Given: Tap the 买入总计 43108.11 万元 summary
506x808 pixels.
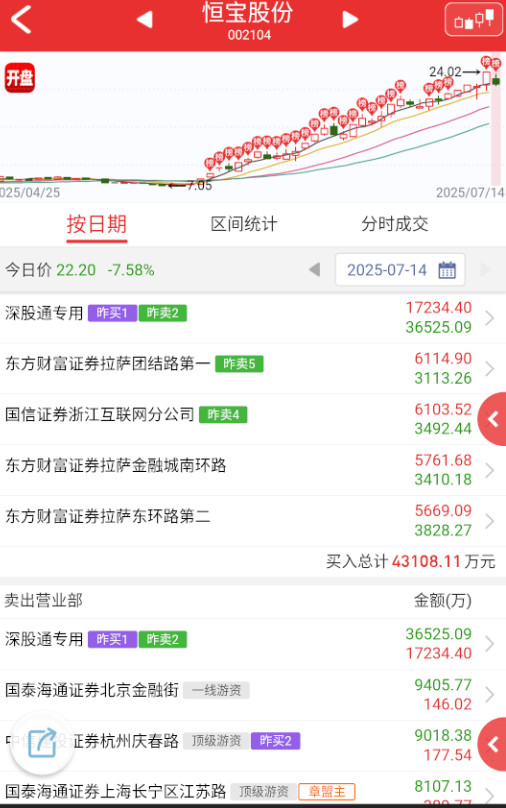Looking at the screenshot, I should point(411,561).
